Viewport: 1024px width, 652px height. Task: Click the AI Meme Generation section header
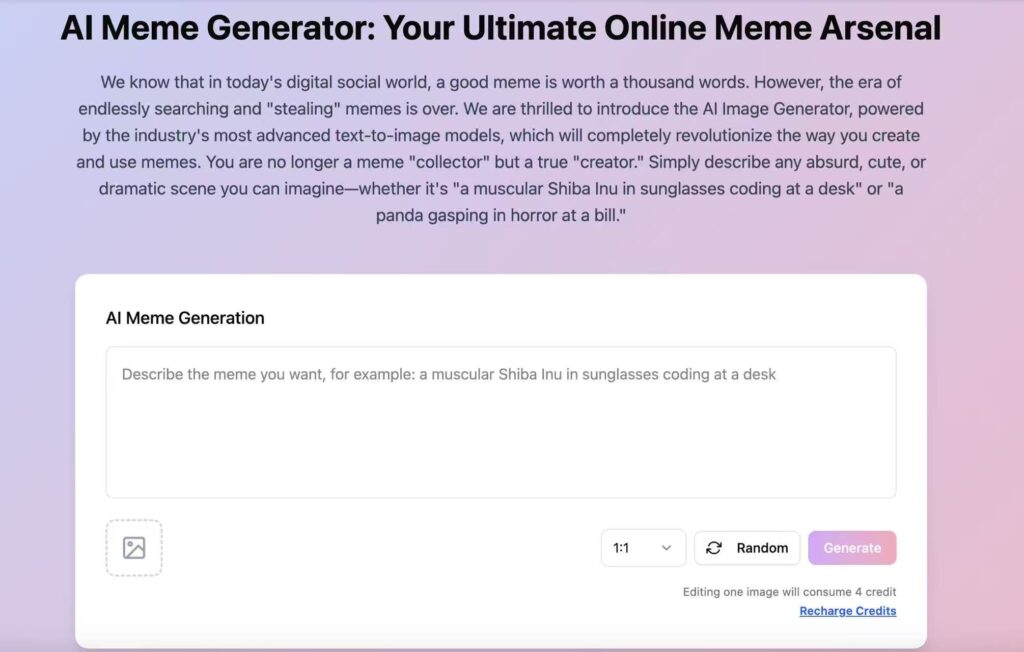(x=183, y=318)
